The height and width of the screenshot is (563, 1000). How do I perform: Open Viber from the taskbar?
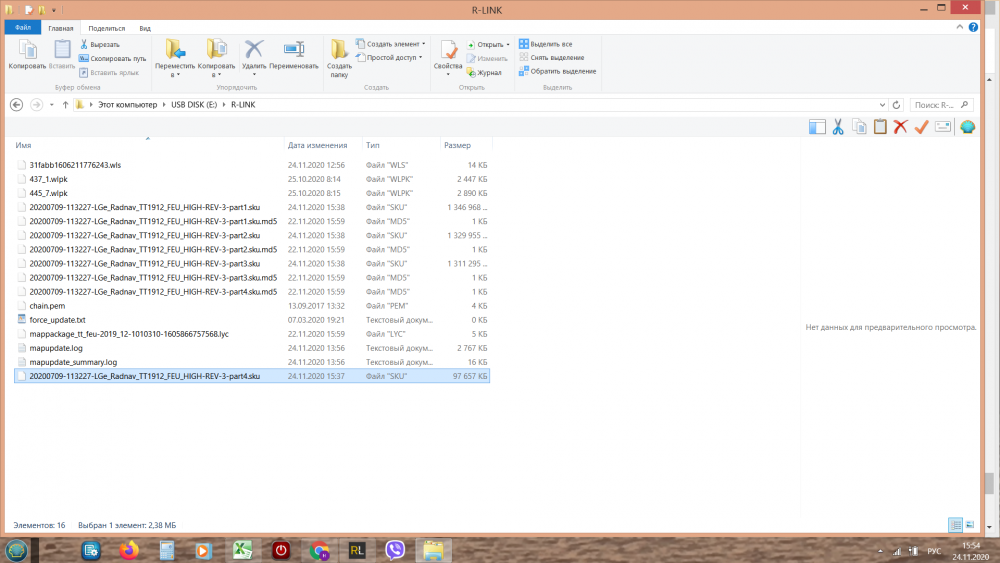pos(395,550)
